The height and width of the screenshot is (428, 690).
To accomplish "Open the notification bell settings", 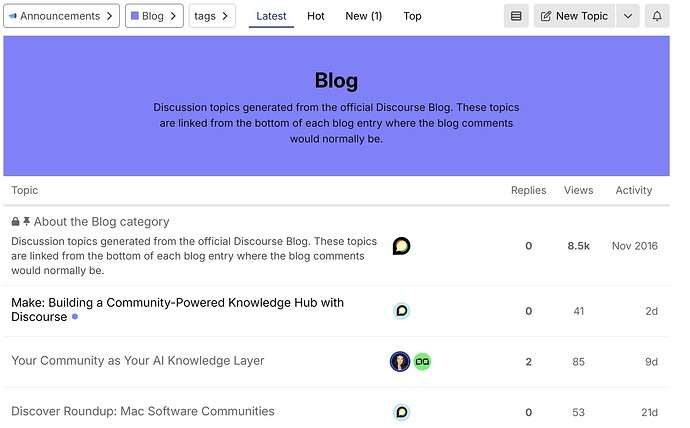I will pos(657,16).
